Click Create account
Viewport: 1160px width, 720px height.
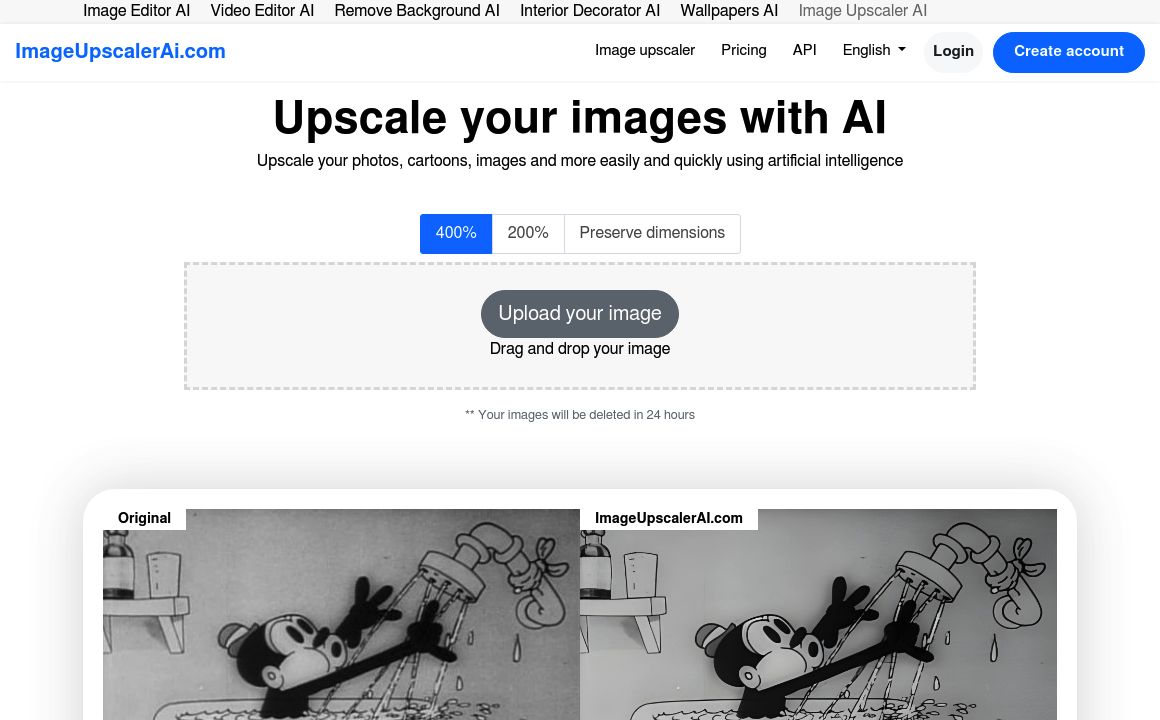point(1069,51)
